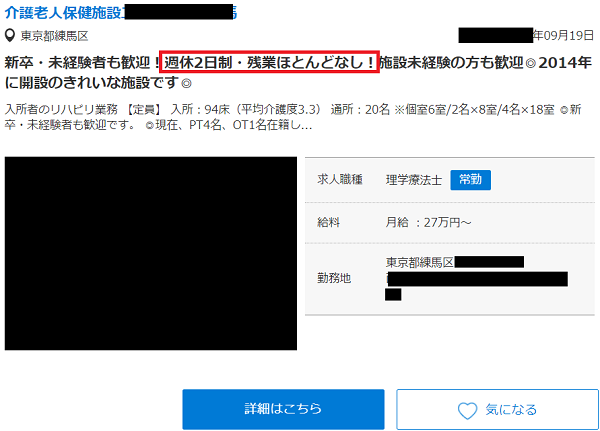Image resolution: width=600 pixels, height=431 pixels.
Task: Click the red-boxed 週休2日制・残業ほとんどなし！ text
Action: [x=269, y=63]
